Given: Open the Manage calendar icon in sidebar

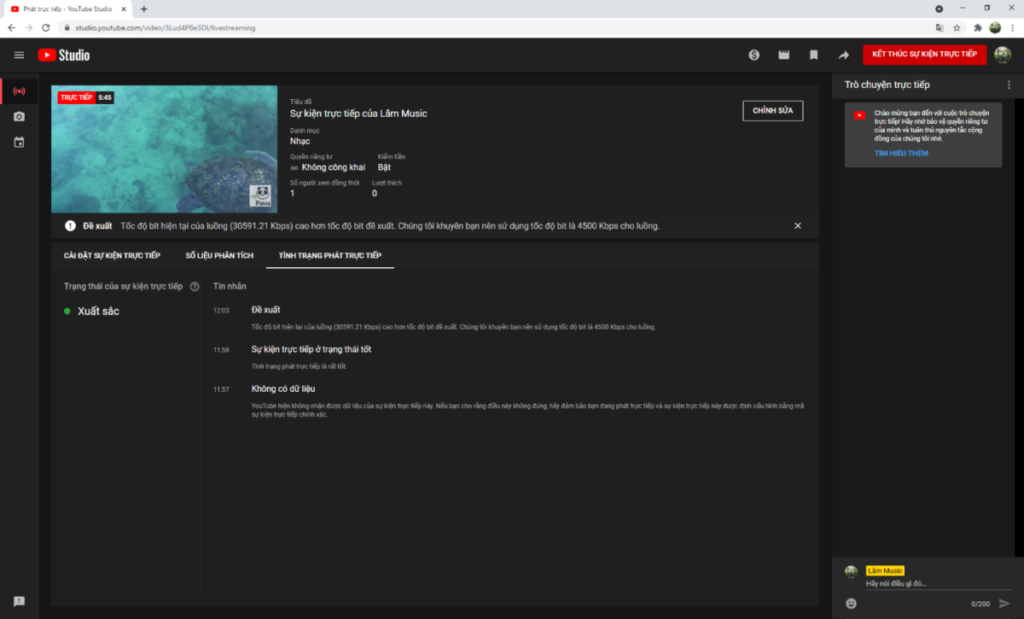Looking at the screenshot, I should coord(19,143).
